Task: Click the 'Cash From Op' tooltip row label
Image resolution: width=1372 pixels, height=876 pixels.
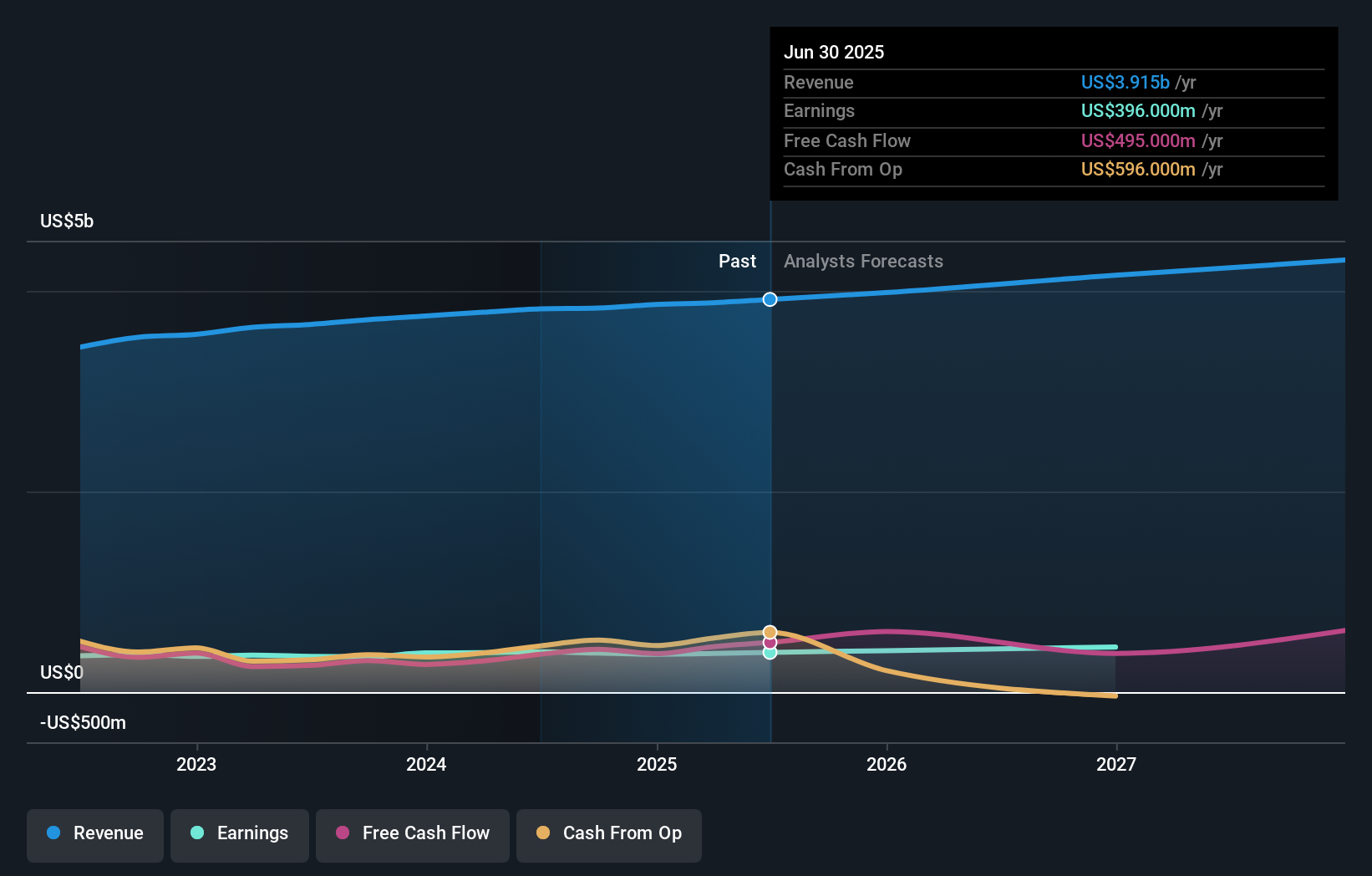Action: point(842,169)
